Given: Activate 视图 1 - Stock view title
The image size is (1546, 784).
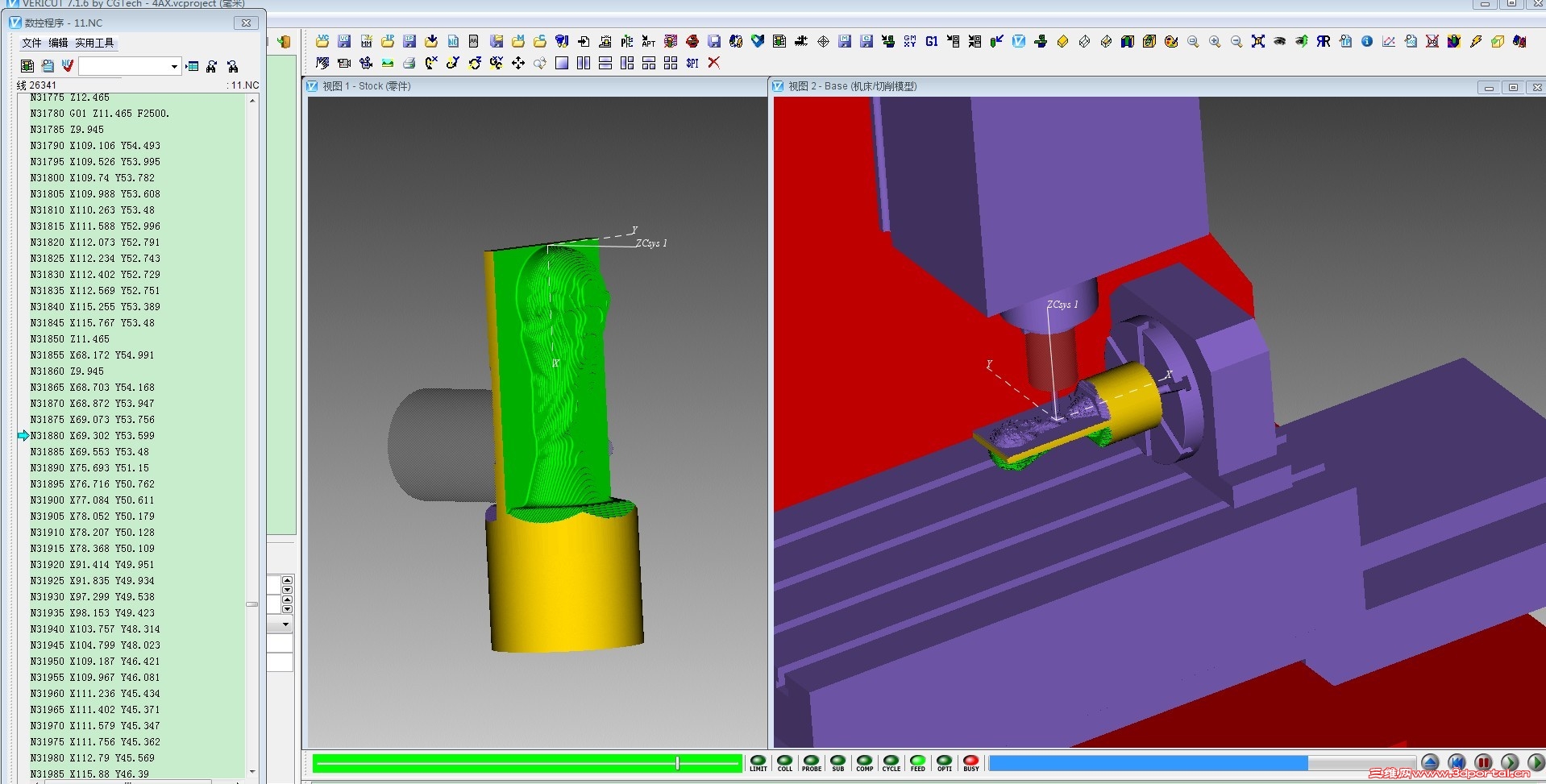Looking at the screenshot, I should point(367,86).
